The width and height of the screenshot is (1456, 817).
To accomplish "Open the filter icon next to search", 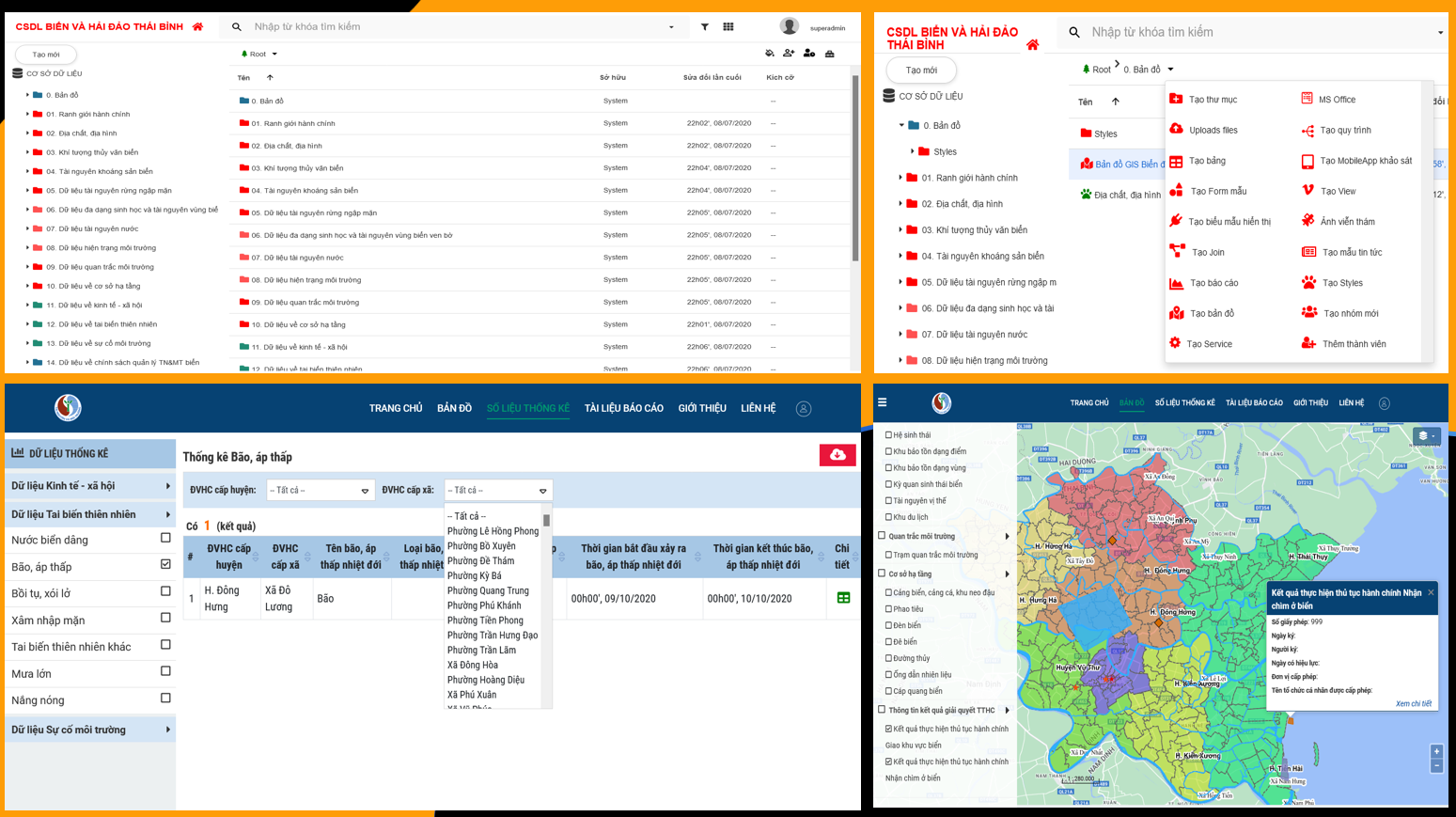I will [x=705, y=27].
